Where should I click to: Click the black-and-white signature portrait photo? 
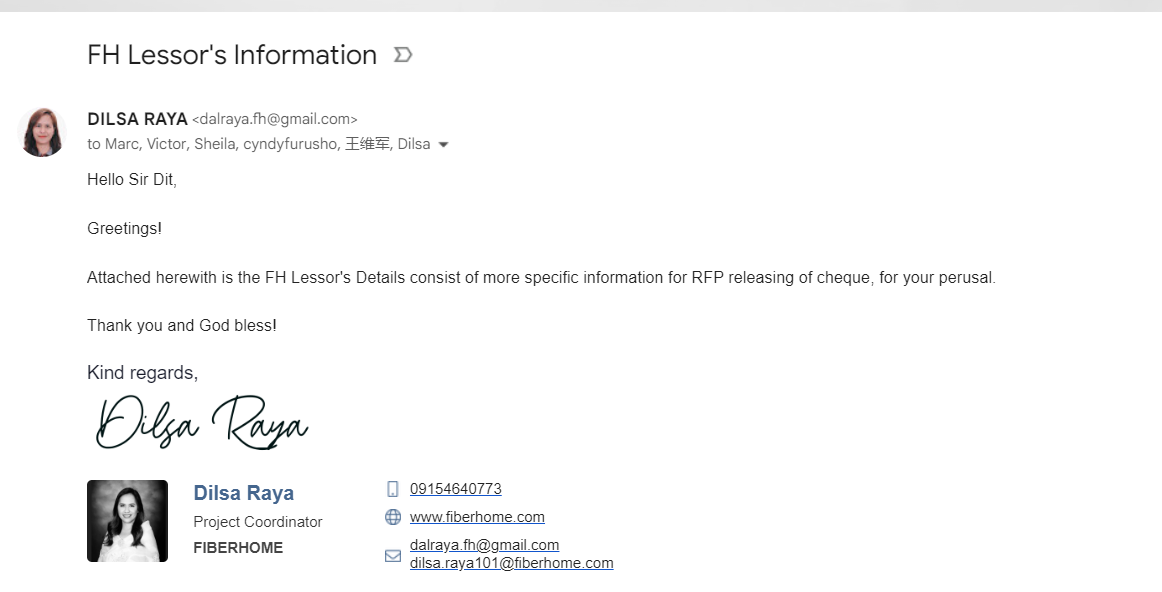click(x=127, y=521)
